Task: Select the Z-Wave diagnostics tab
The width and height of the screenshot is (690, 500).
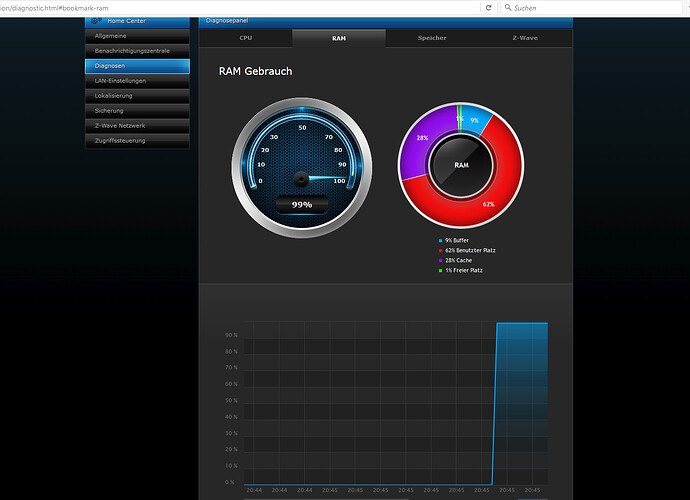Action: tap(525, 37)
